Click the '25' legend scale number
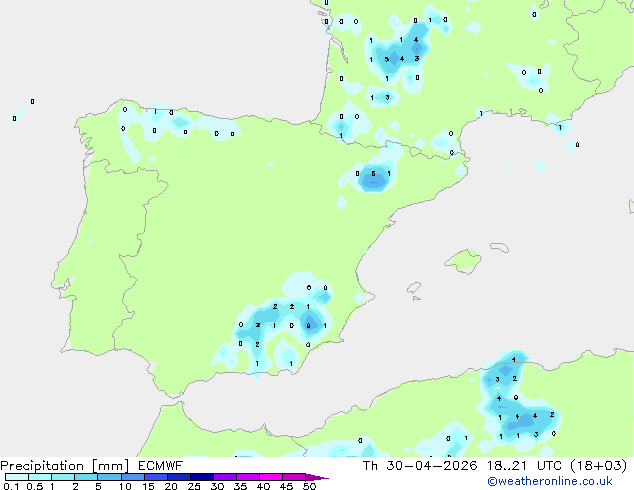 point(194,486)
